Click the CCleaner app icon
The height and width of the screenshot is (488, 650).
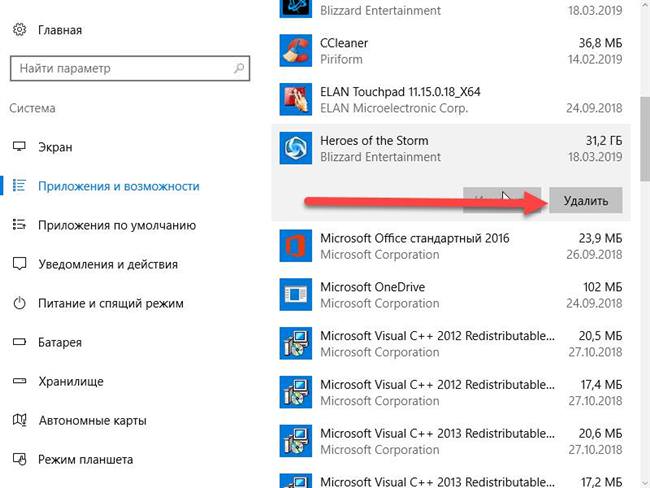tap(296, 51)
